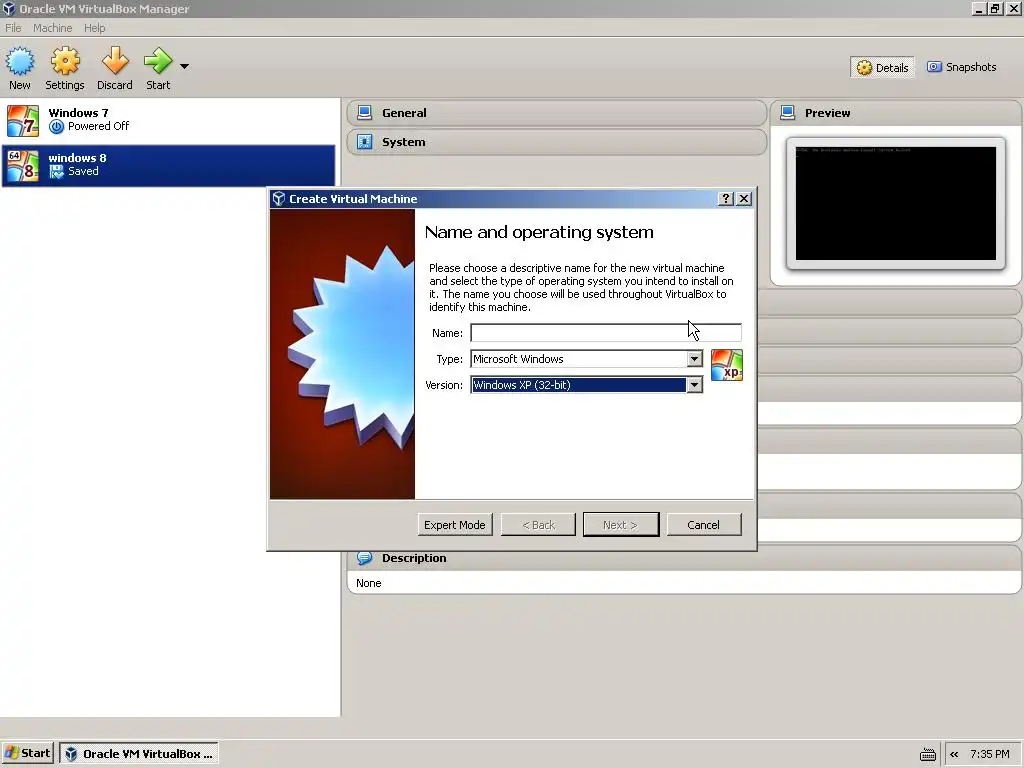Image resolution: width=1024 pixels, height=768 pixels.
Task: Focus the Name input field
Action: (x=605, y=332)
